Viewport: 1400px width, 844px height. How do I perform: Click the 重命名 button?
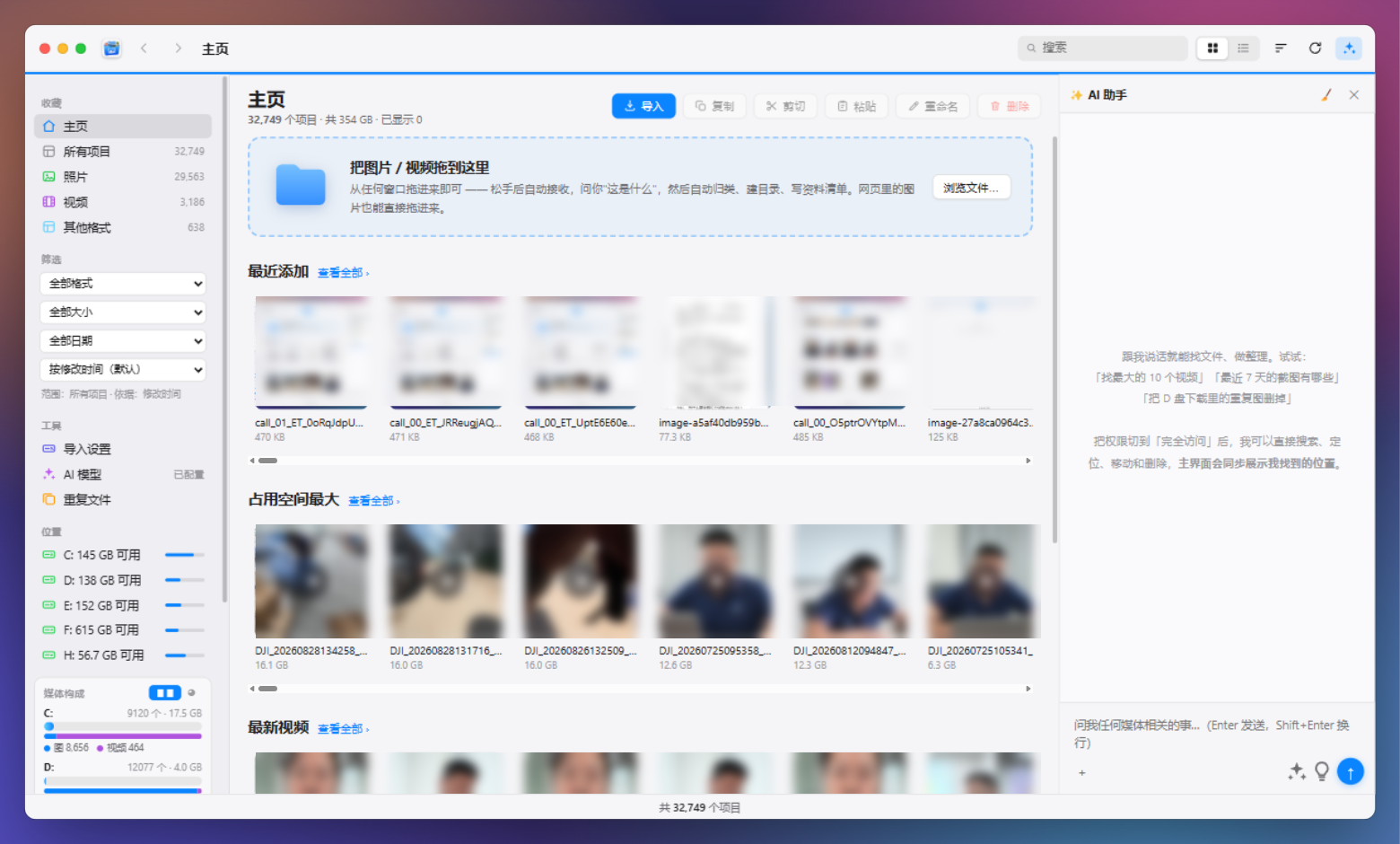932,106
